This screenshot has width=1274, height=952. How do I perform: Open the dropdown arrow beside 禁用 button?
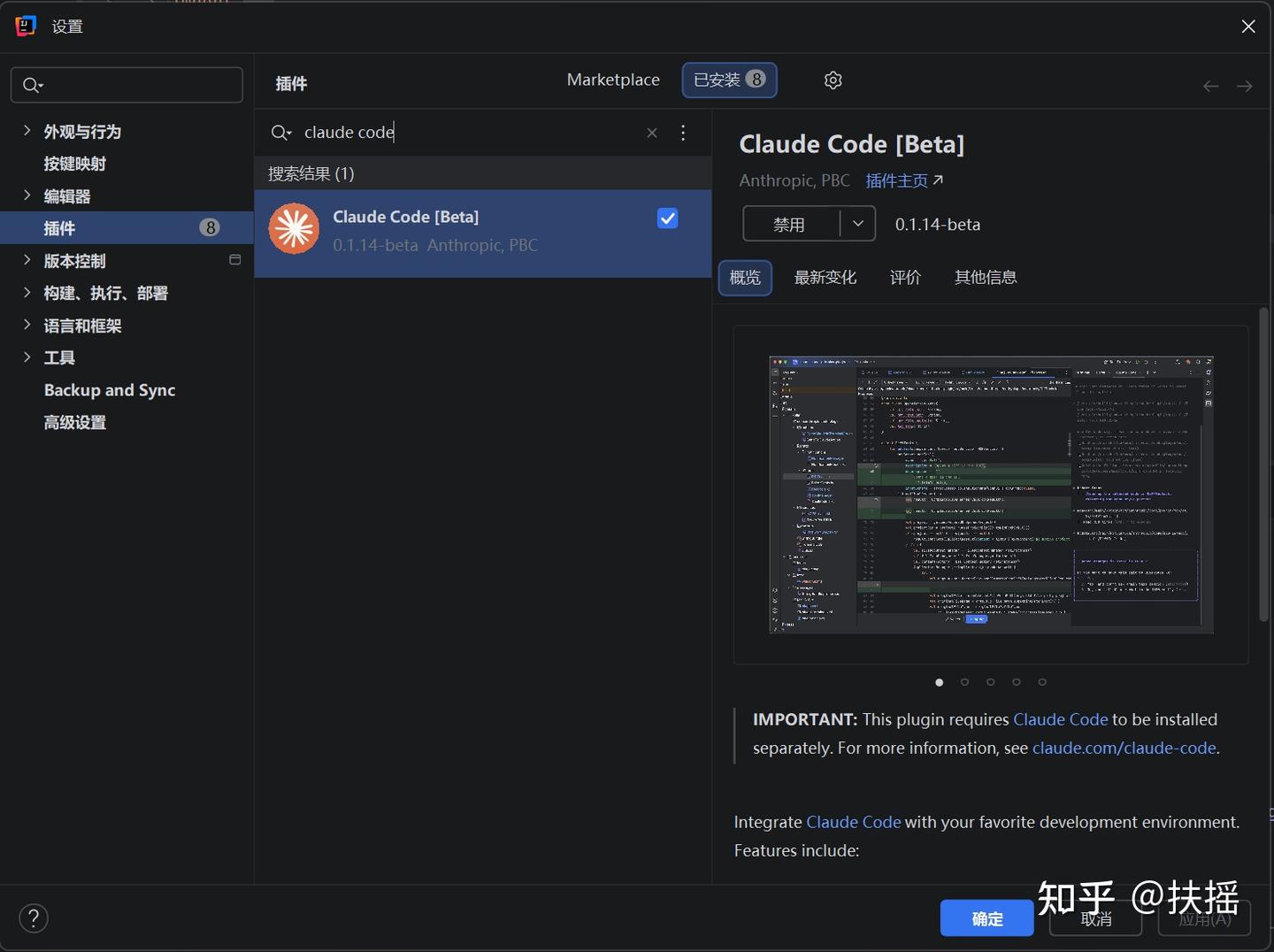pos(857,224)
